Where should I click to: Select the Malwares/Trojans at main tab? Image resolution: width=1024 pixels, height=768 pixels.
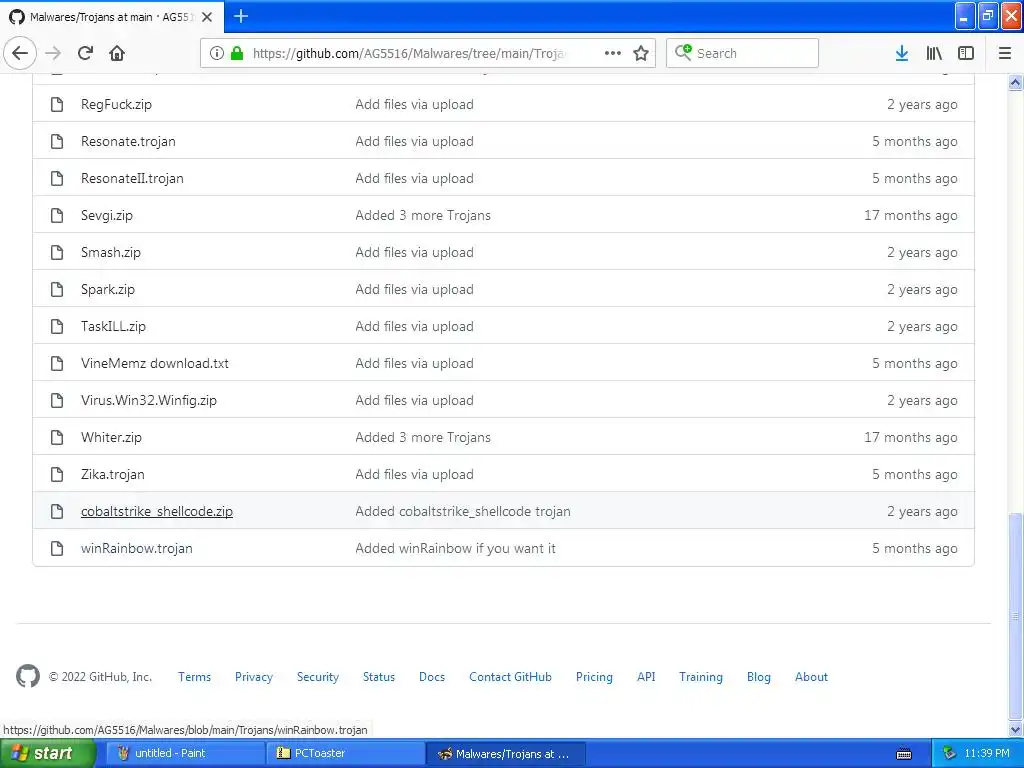click(111, 17)
